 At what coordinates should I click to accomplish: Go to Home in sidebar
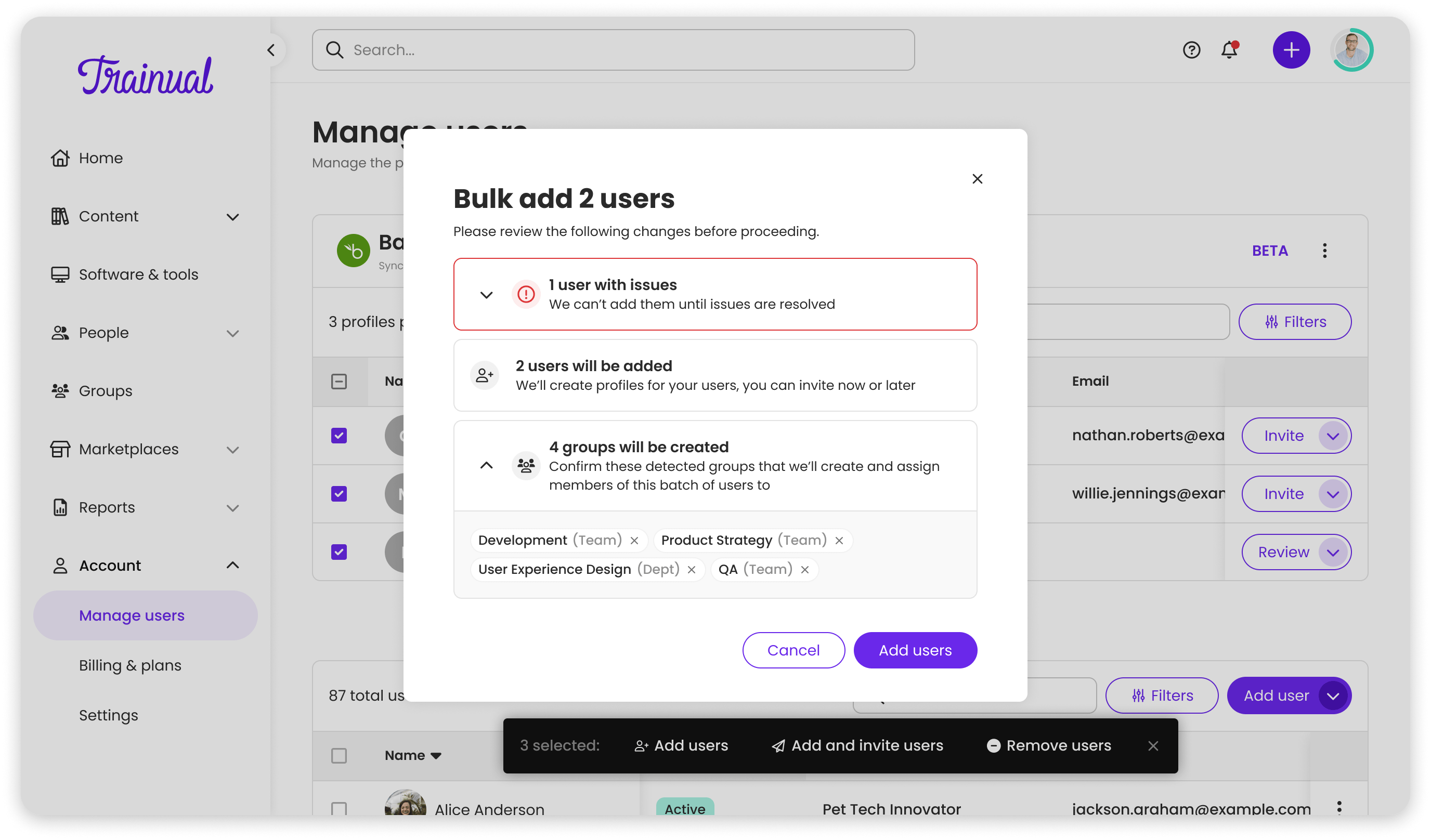(x=100, y=158)
